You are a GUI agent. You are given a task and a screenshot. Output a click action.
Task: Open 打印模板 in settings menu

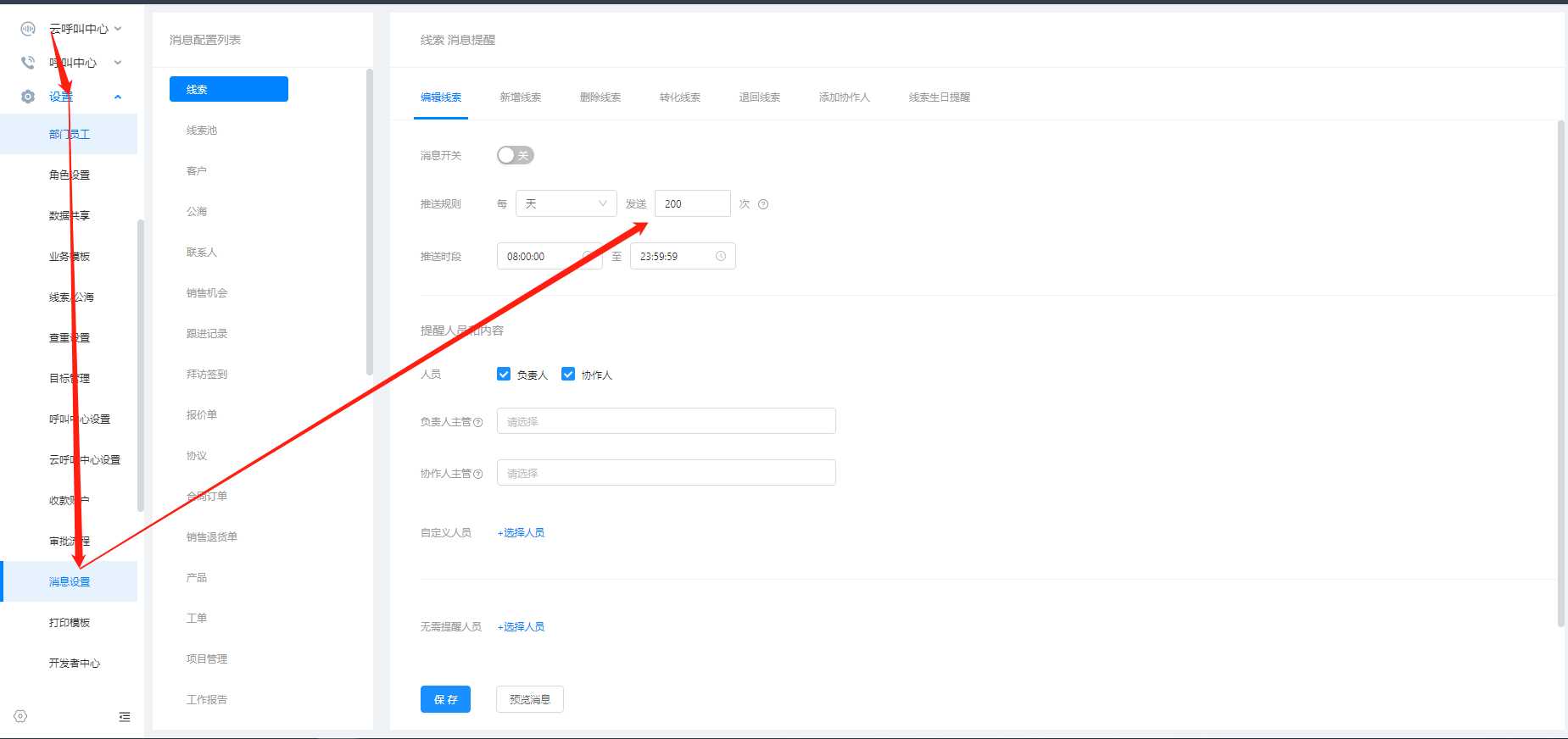(x=69, y=622)
